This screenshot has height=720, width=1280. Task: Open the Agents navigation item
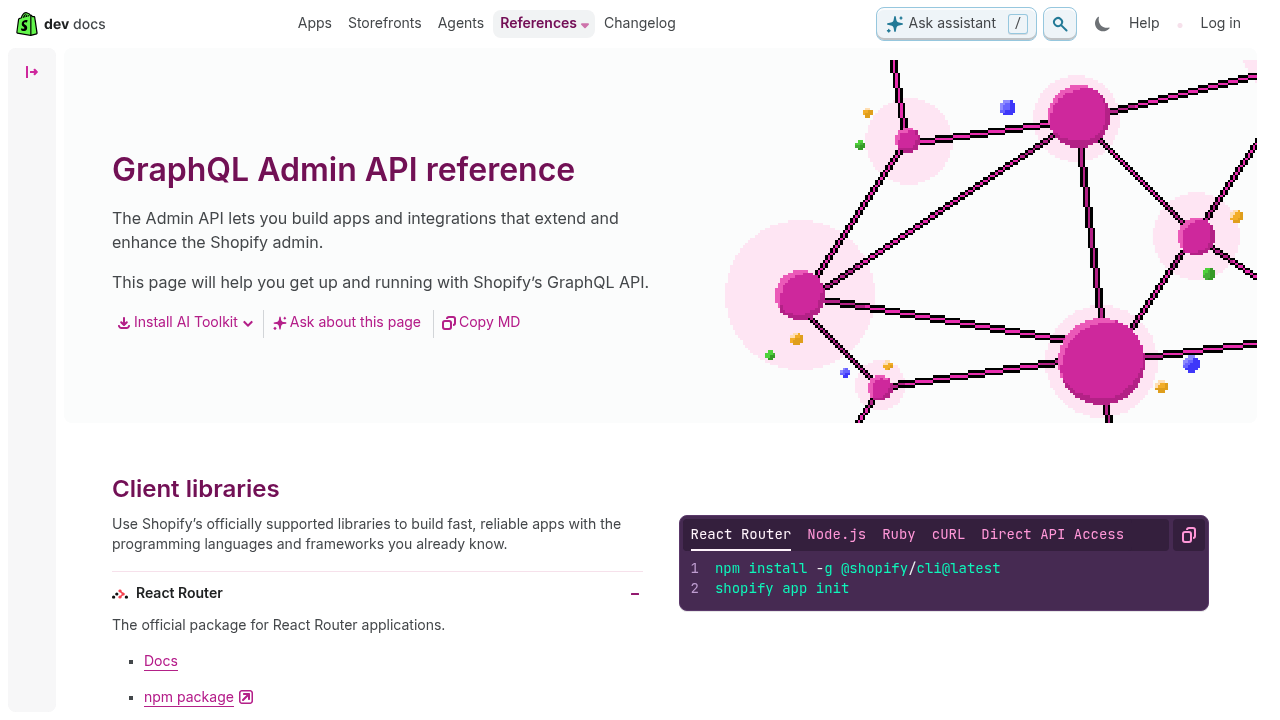[461, 23]
